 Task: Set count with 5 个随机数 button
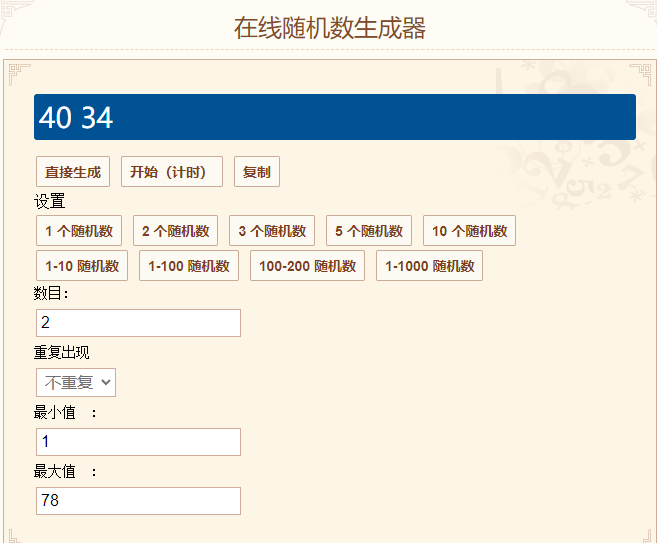pyautogui.click(x=369, y=231)
